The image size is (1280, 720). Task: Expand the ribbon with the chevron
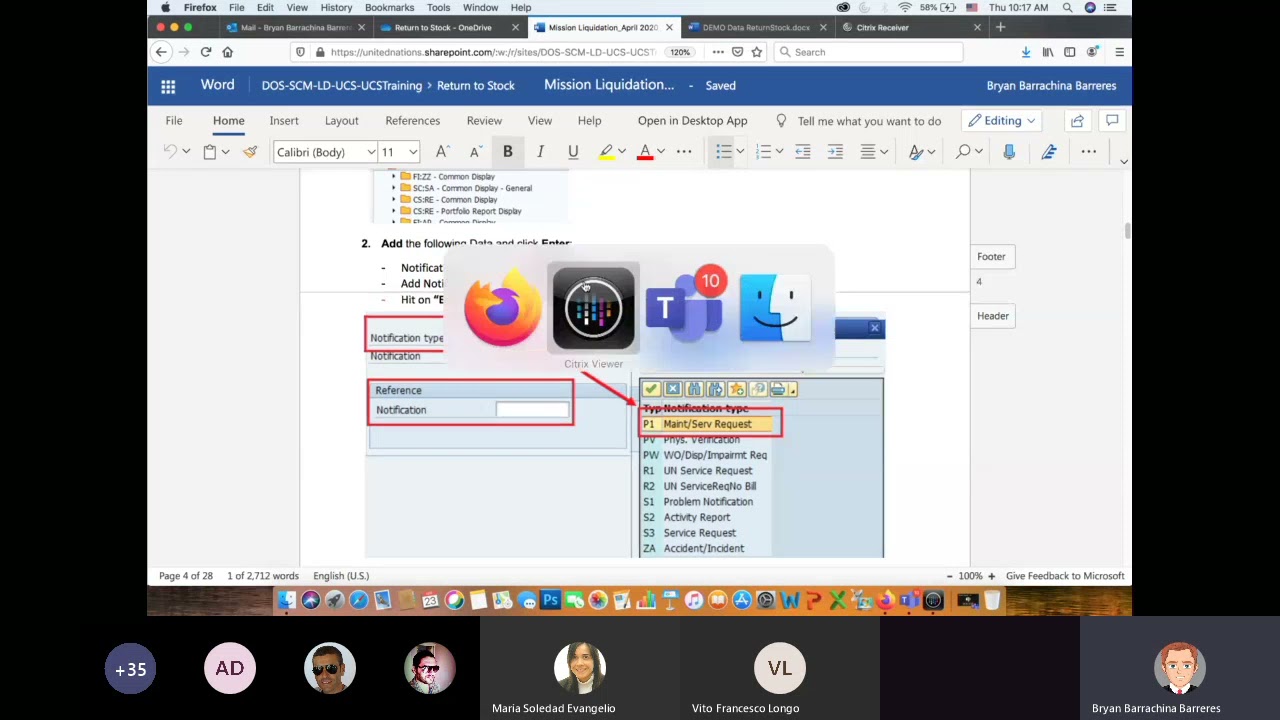(1123, 161)
